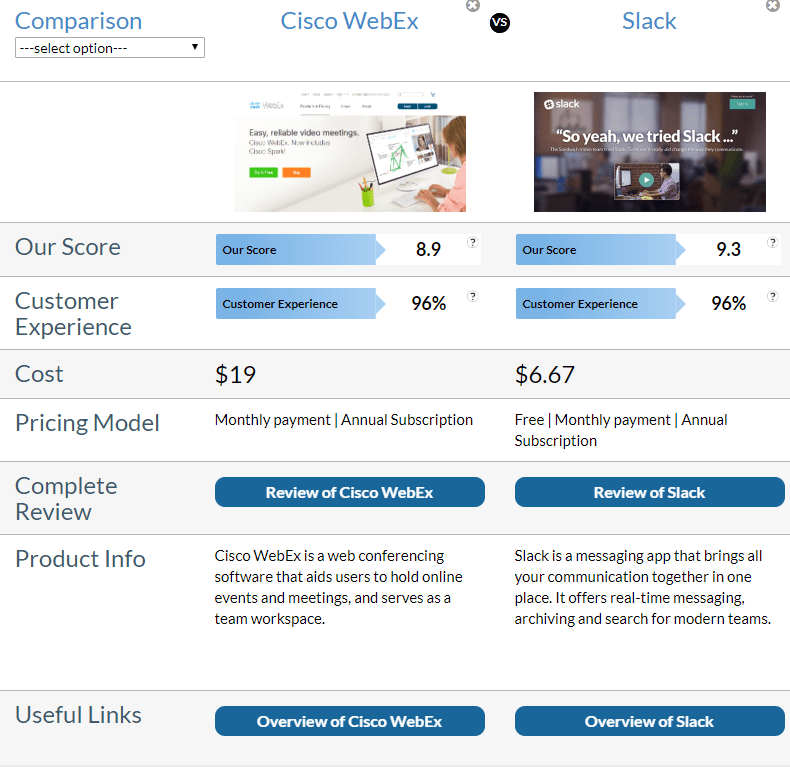Click Cisco WebEx pricing model text
The height and width of the screenshot is (767, 790).
[x=344, y=420]
